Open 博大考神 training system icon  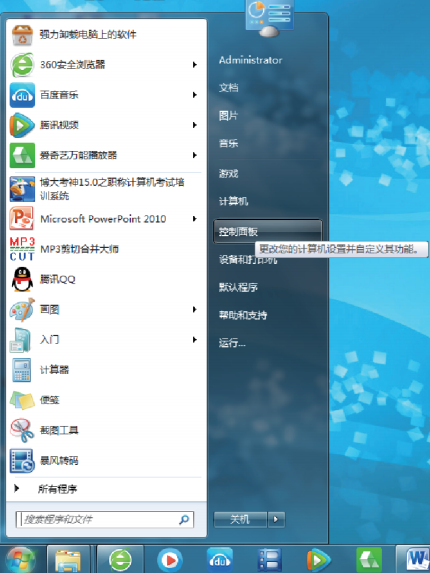coord(22,189)
